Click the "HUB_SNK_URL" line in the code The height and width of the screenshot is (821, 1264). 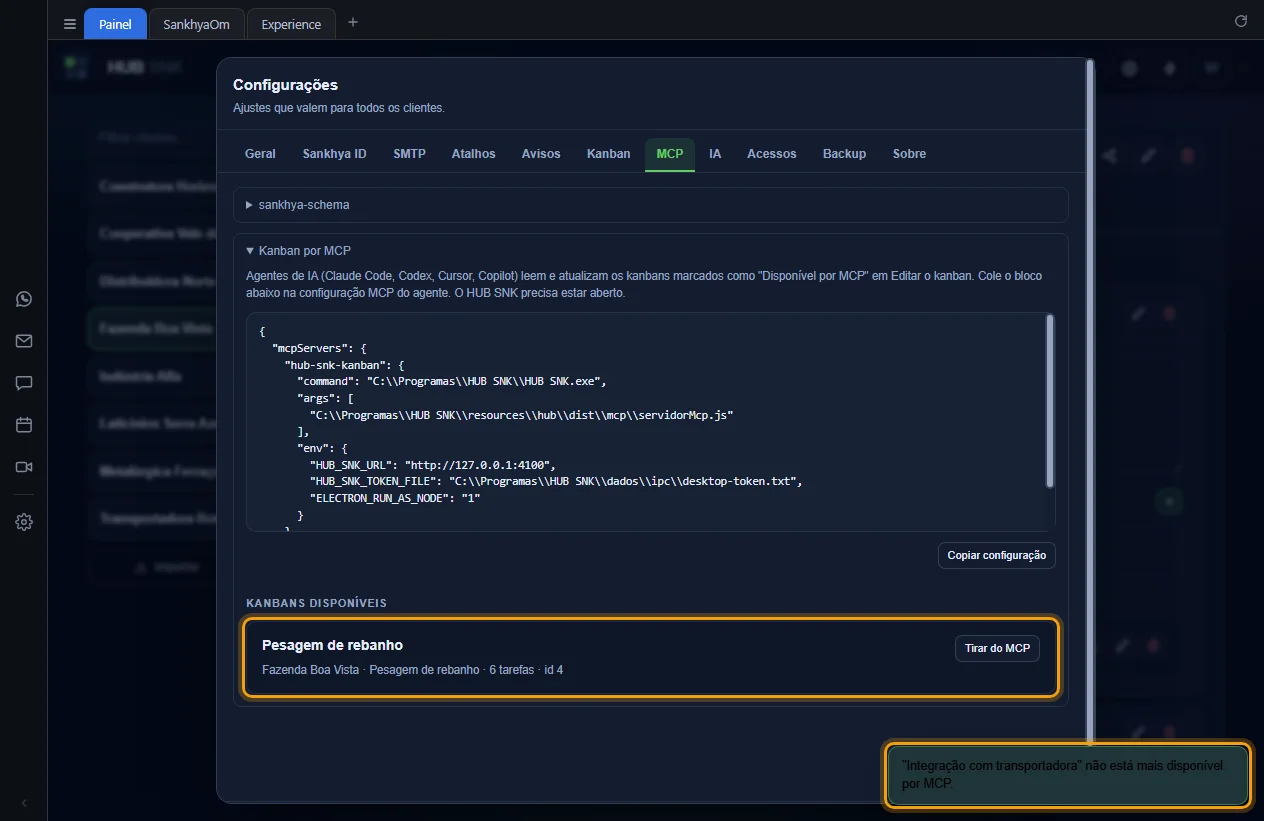(432, 465)
